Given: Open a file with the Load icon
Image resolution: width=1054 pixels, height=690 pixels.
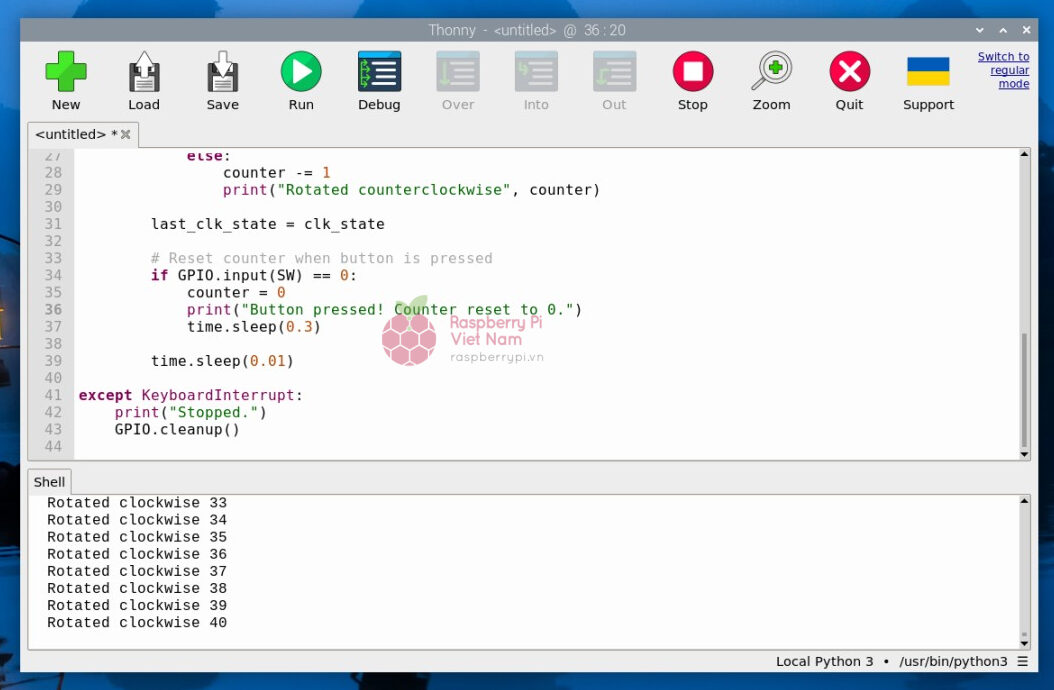Looking at the screenshot, I should 144,73.
